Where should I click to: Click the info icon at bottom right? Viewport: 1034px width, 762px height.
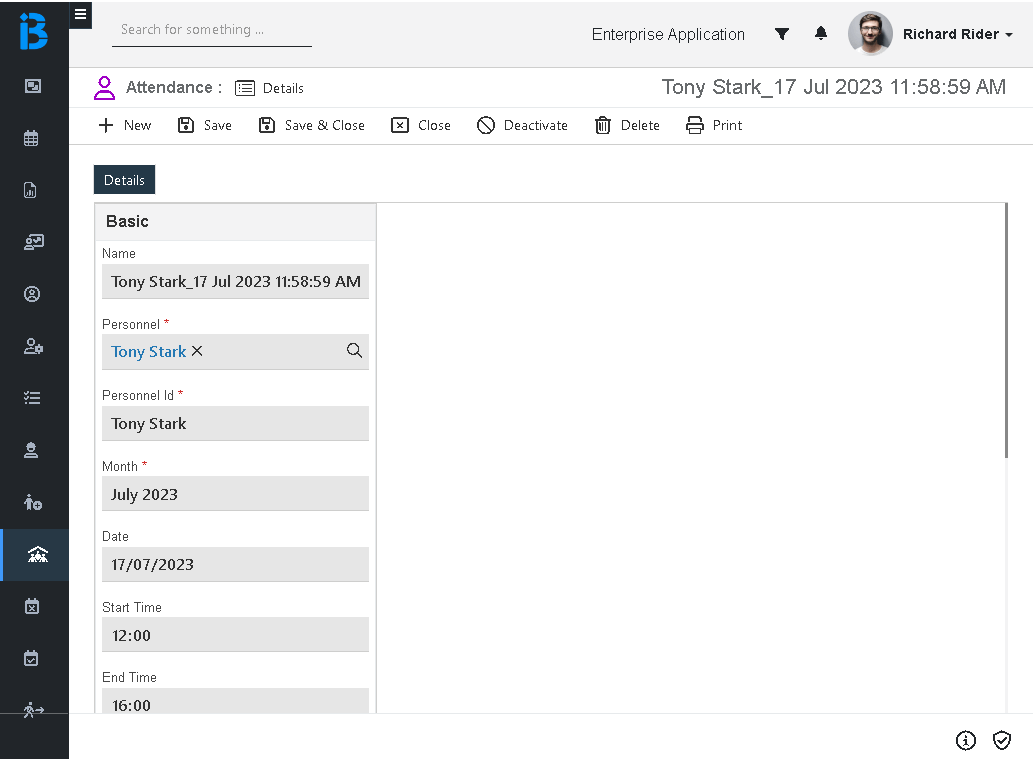coord(965,740)
